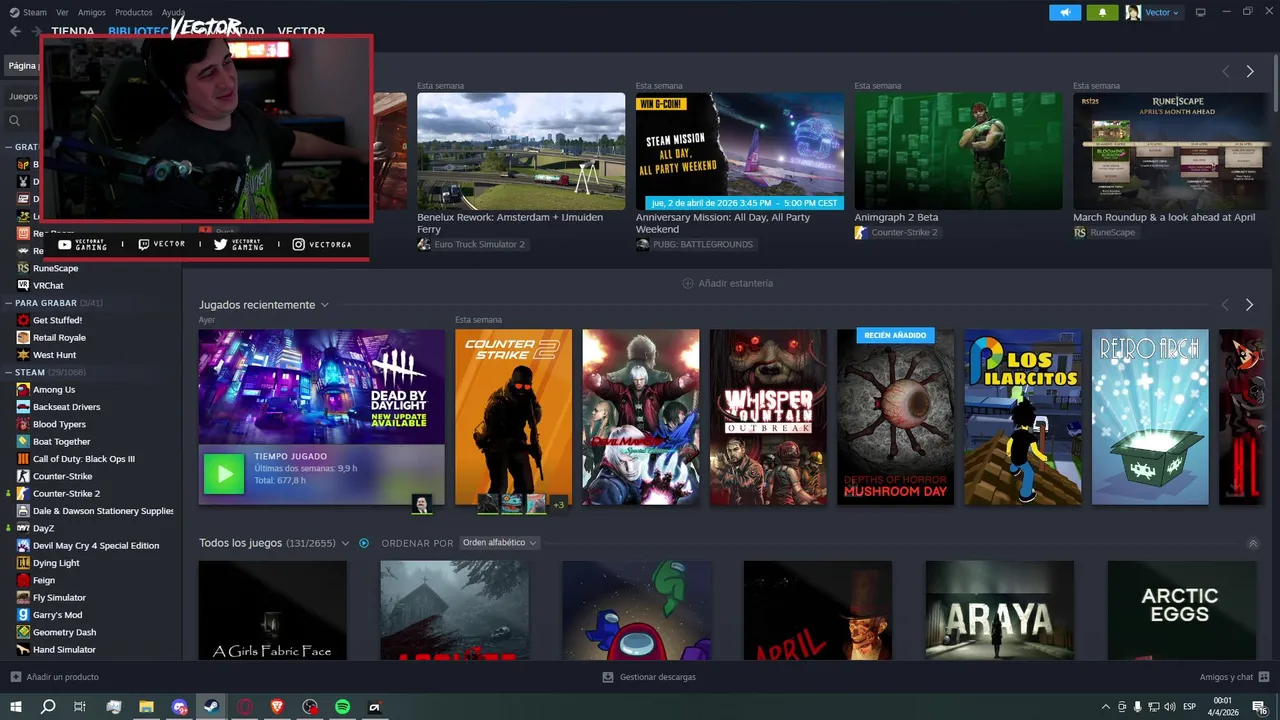Image resolution: width=1280 pixels, height=720 pixels.
Task: Open Spotify from the taskbar
Action: (x=342, y=707)
